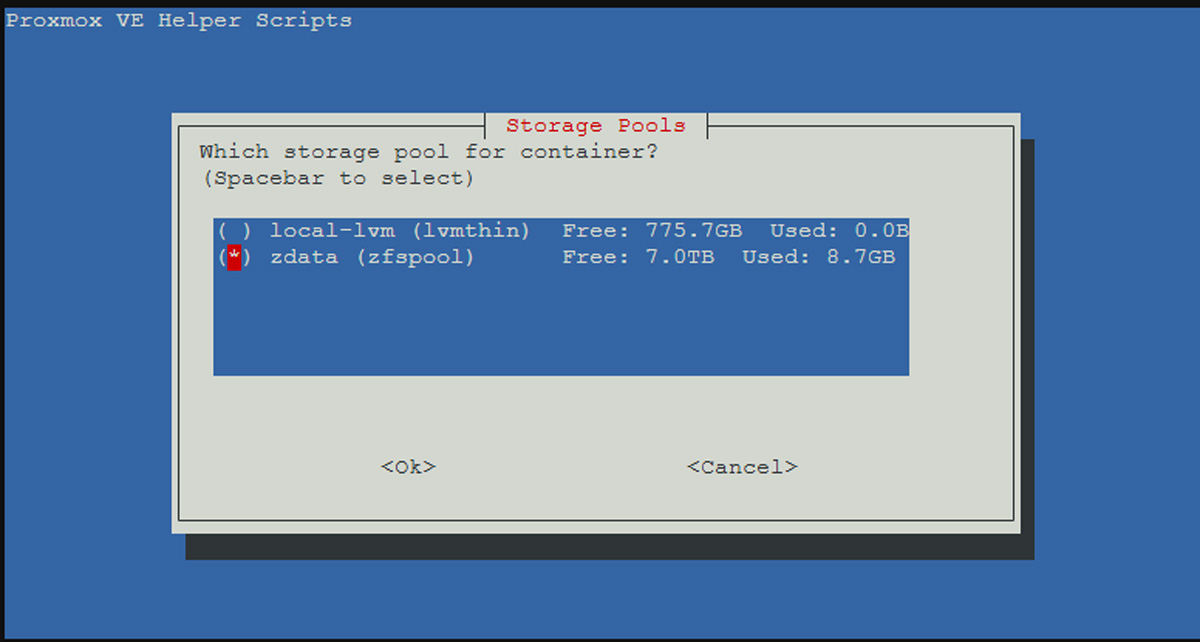
Task: Choose the local-lvm (lvmthin) storage entry
Action: [x=561, y=231]
